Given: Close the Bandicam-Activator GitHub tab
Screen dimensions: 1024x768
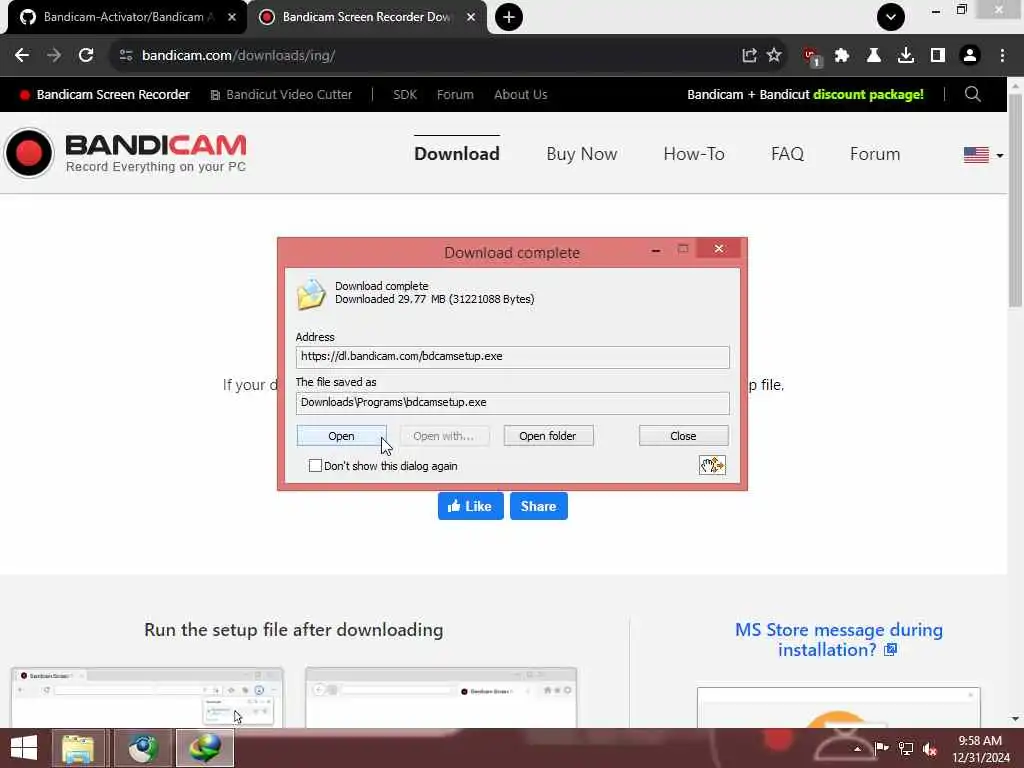Looking at the screenshot, I should click(x=232, y=17).
